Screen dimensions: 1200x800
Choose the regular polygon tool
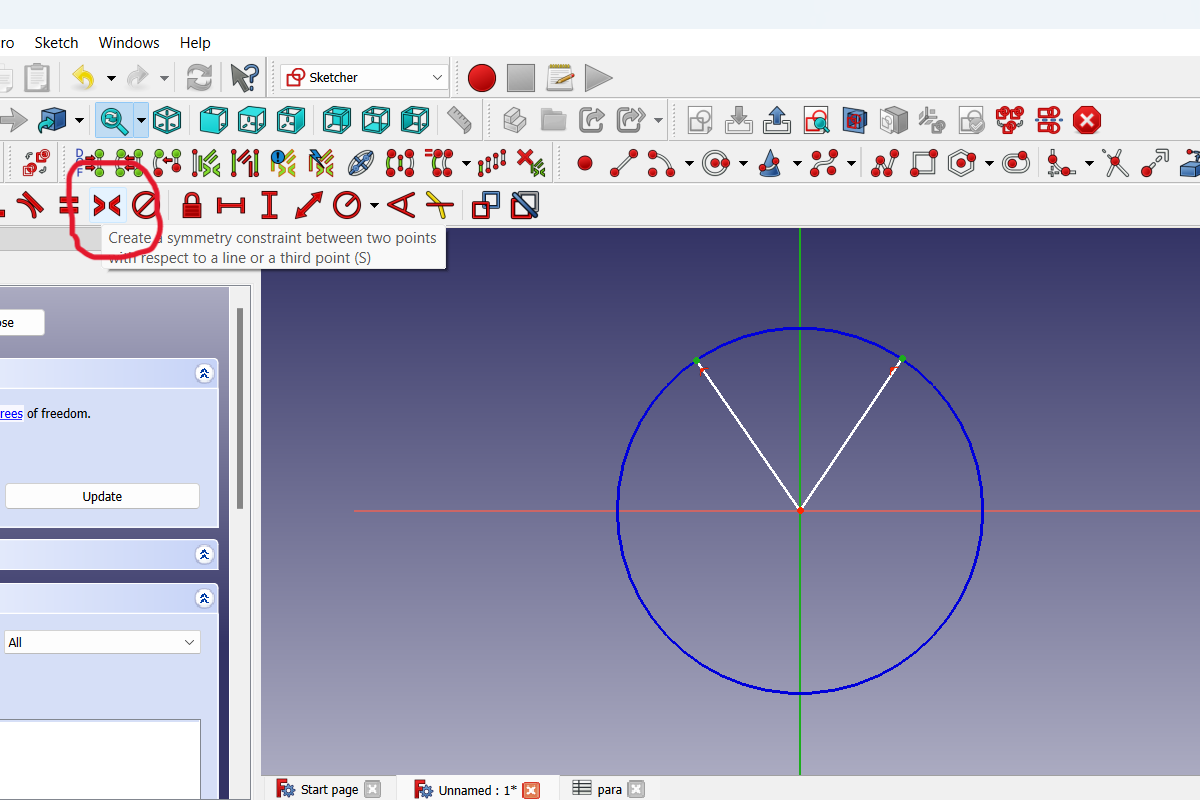pyautogui.click(x=962, y=162)
